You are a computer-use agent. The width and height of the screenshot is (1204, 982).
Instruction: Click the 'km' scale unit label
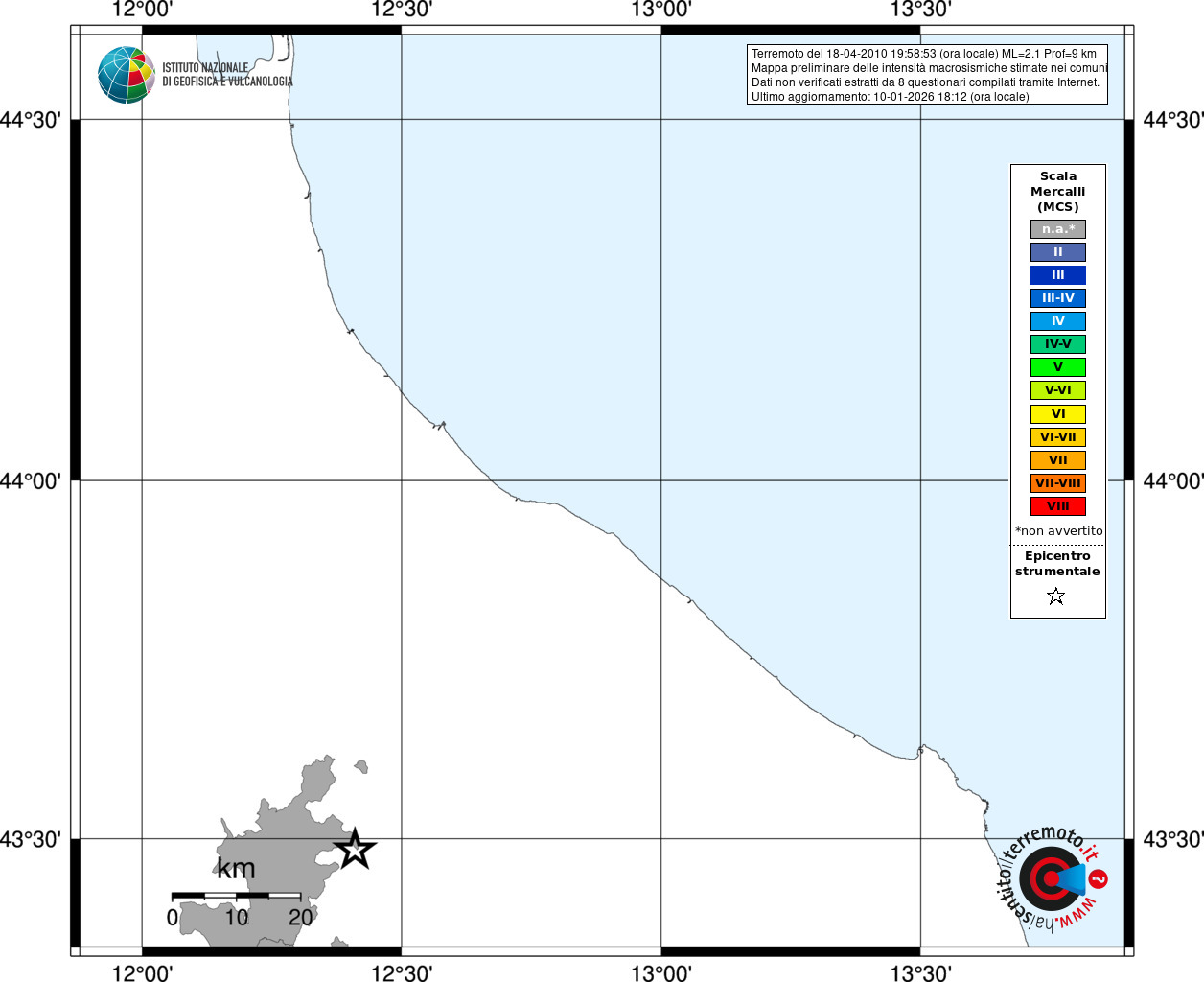(236, 869)
